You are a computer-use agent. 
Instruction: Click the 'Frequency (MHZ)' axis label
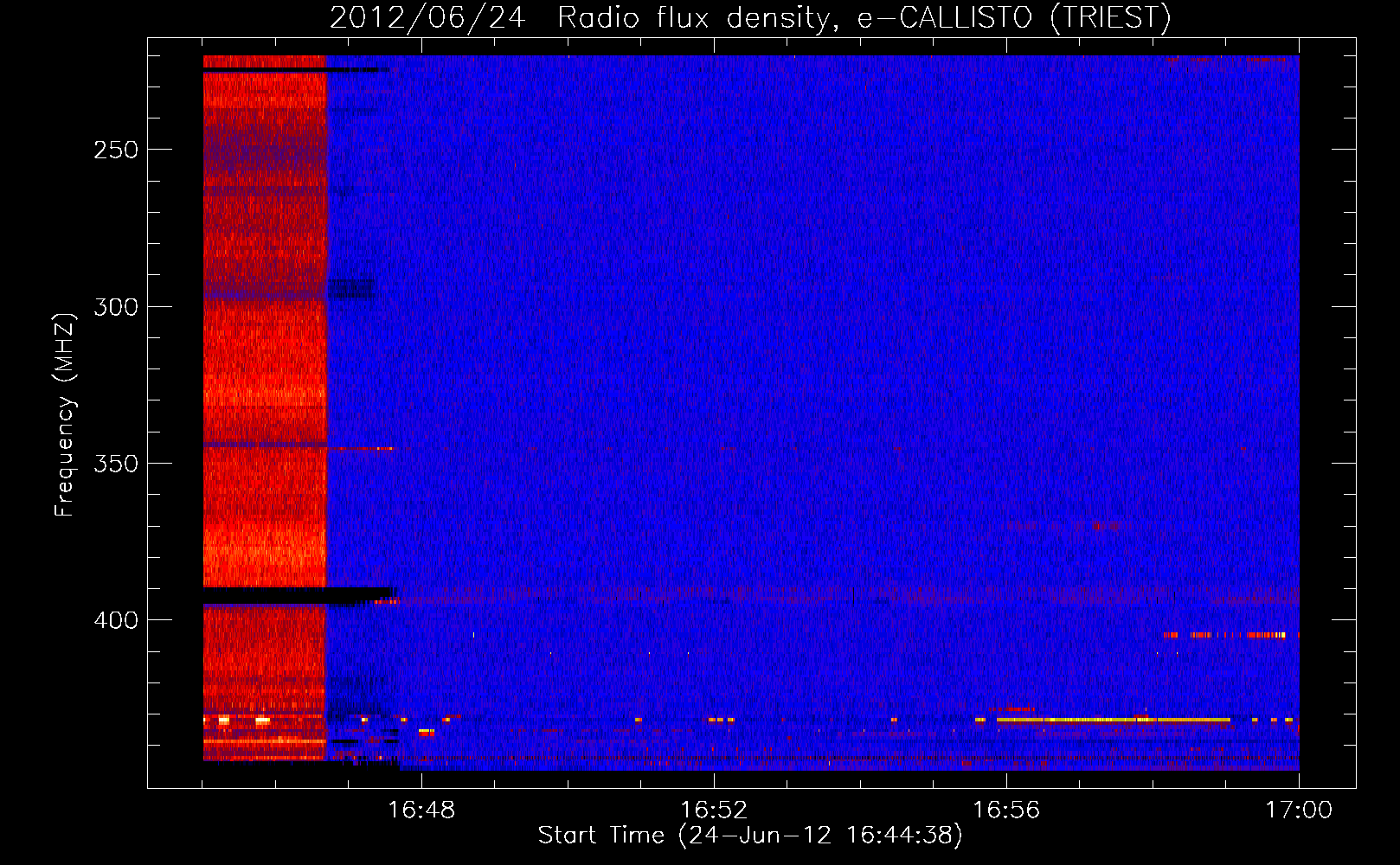coord(65,415)
